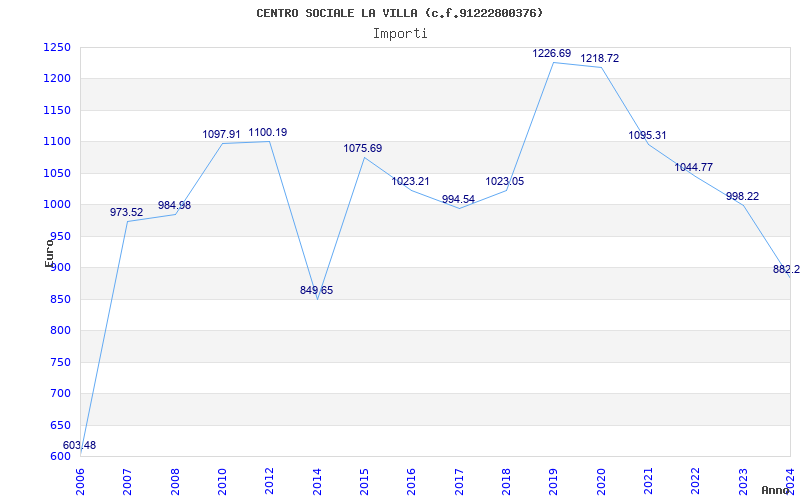Click the 850 value on Euro axis

tap(59, 299)
